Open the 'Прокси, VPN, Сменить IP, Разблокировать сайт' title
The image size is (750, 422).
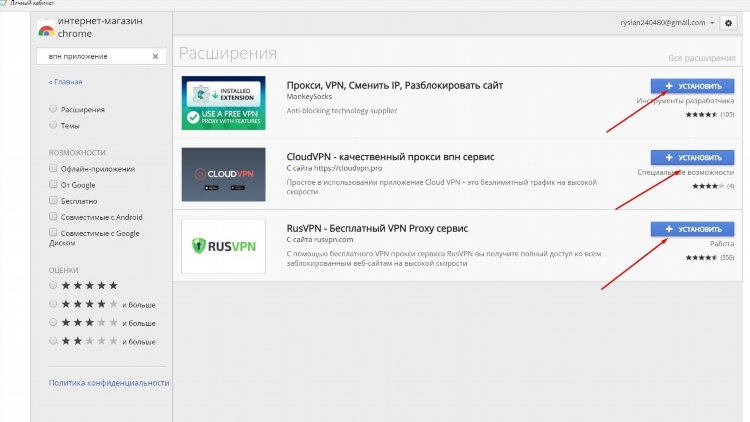pos(395,85)
